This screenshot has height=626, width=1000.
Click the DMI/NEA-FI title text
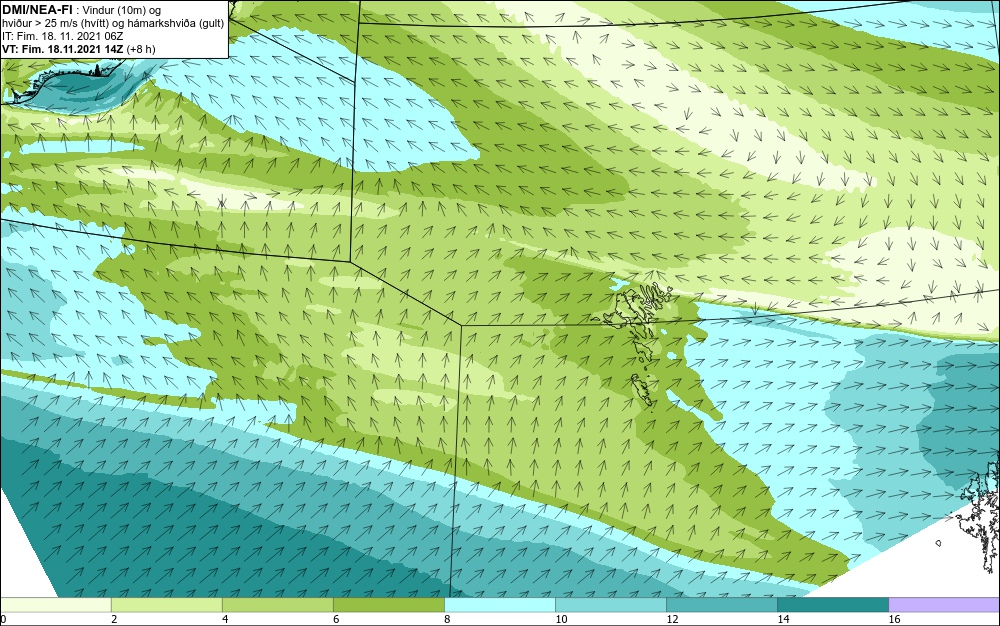(x=38, y=9)
